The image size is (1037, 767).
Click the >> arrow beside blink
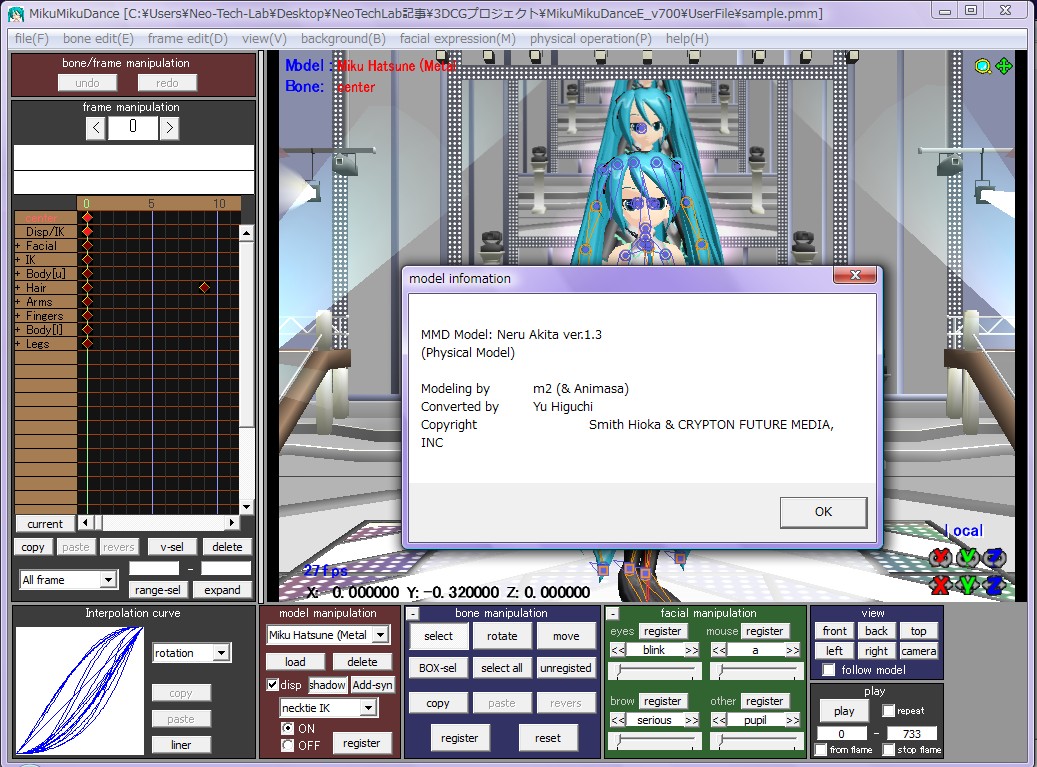tap(691, 650)
